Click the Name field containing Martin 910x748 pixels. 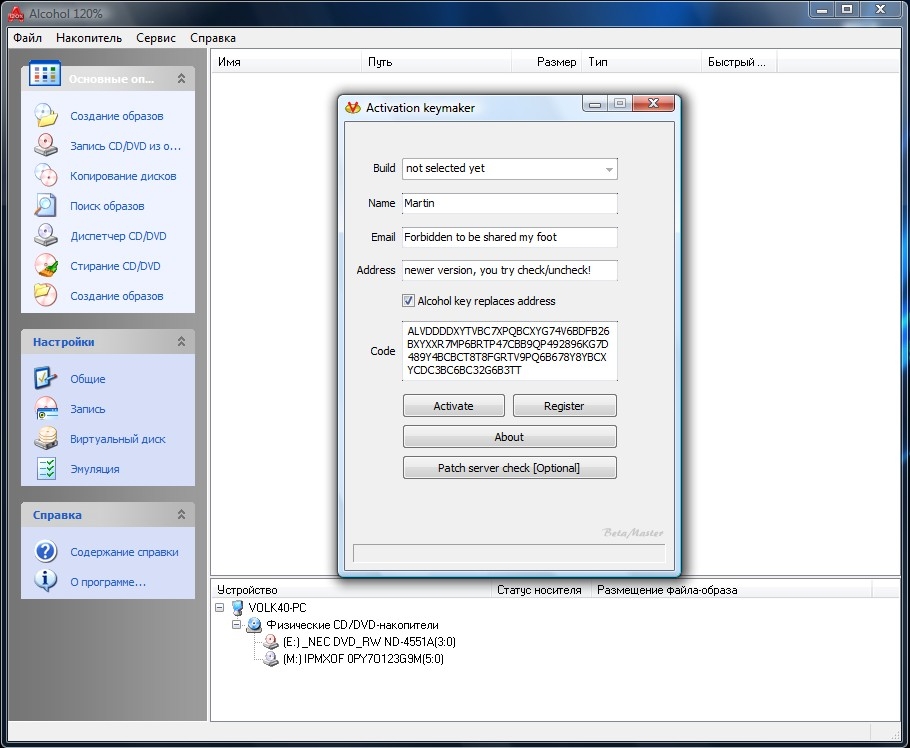pyautogui.click(x=510, y=203)
